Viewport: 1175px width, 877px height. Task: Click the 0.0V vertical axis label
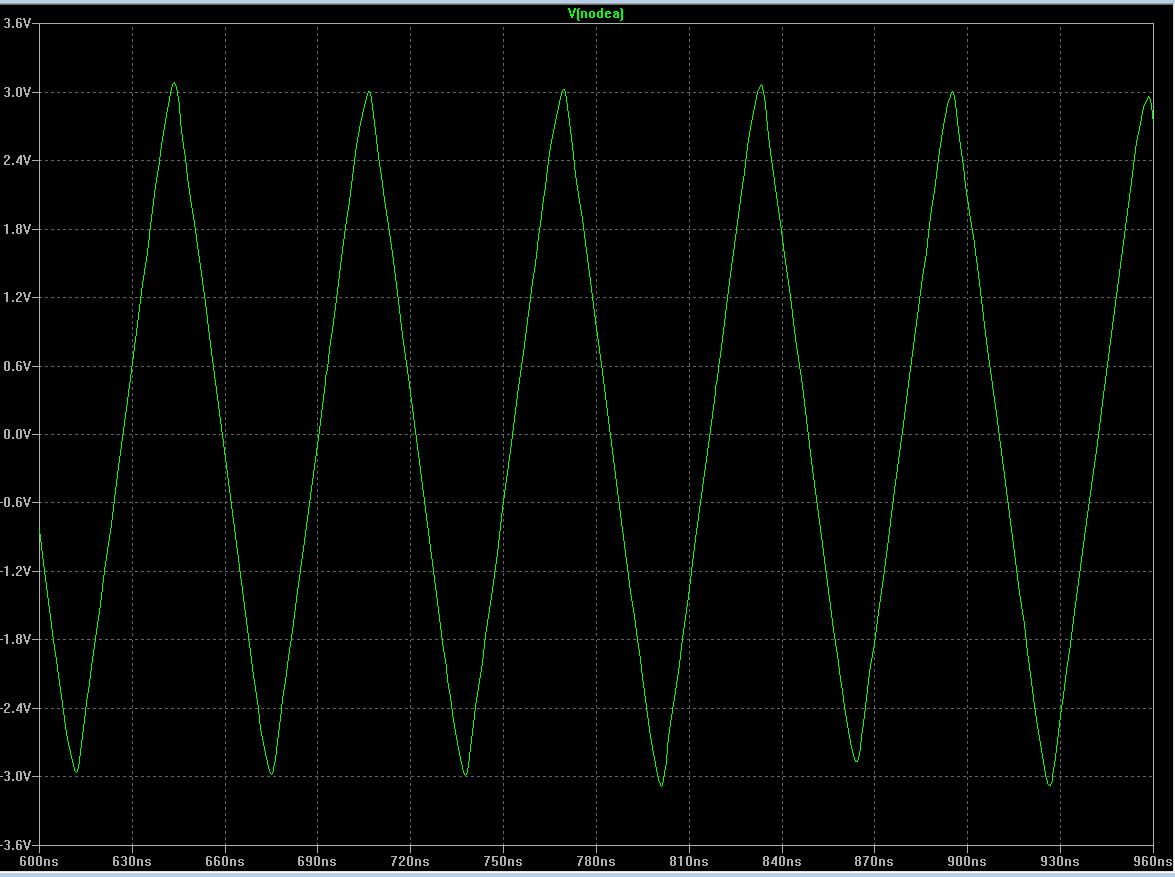(x=17, y=434)
